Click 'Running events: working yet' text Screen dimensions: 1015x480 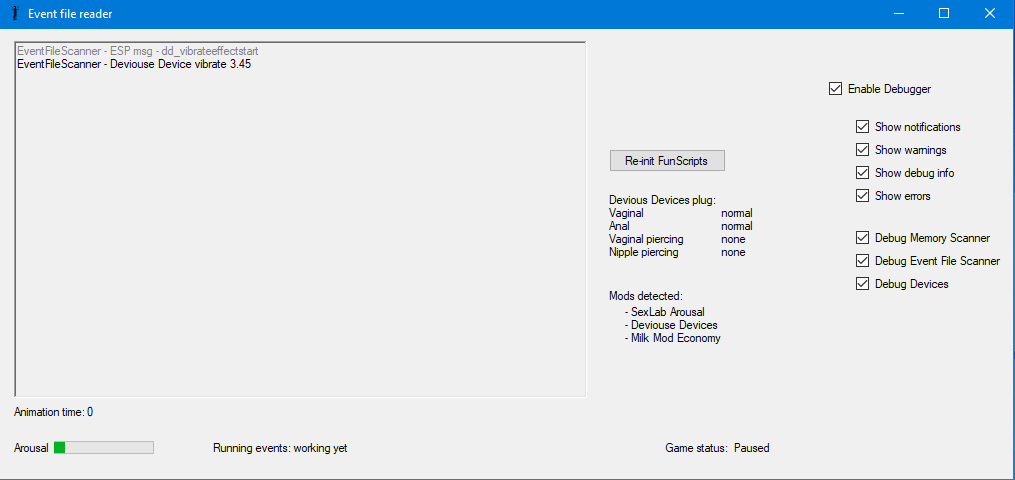(280, 448)
